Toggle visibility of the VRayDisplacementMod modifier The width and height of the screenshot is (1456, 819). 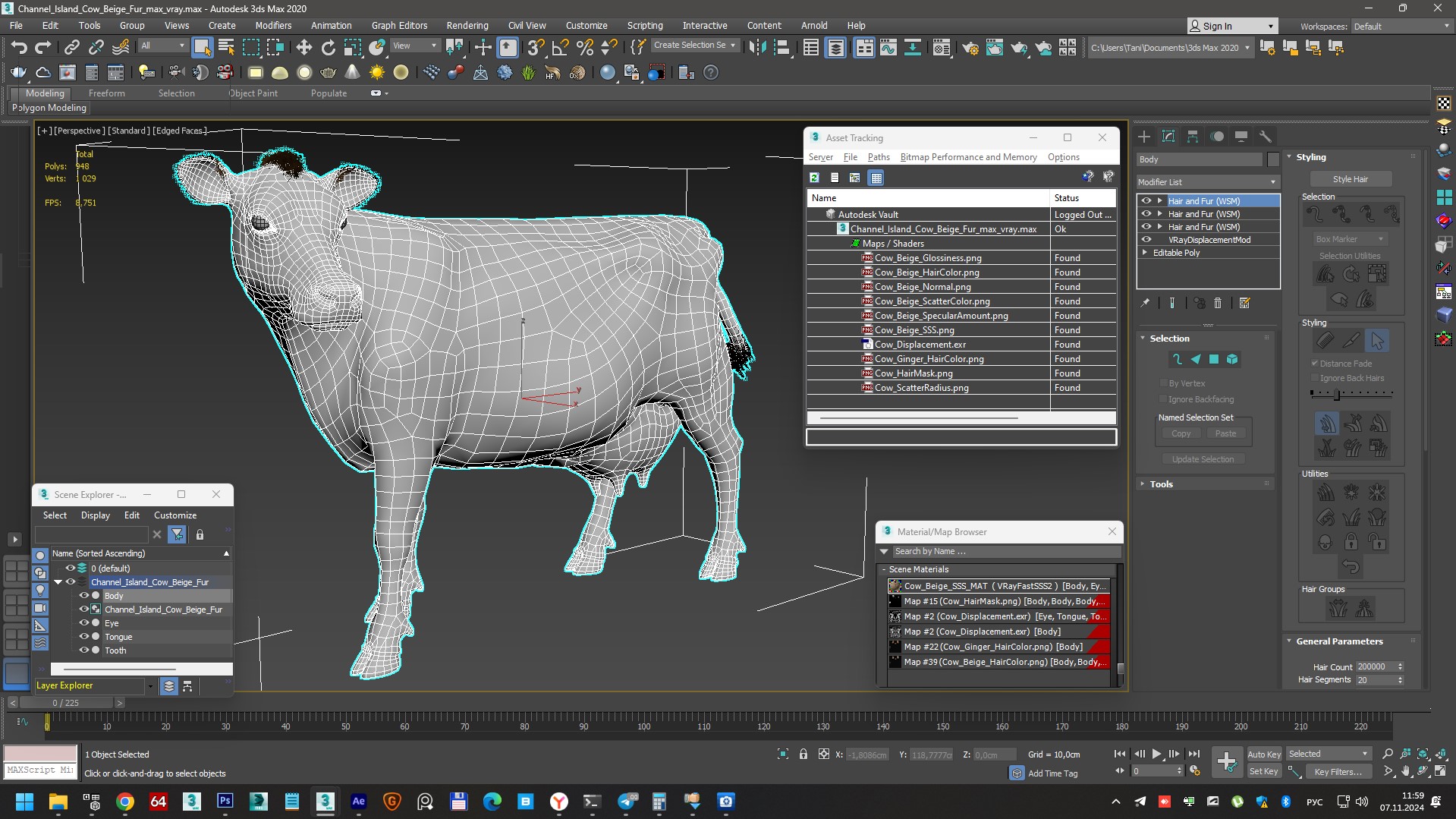(1146, 240)
